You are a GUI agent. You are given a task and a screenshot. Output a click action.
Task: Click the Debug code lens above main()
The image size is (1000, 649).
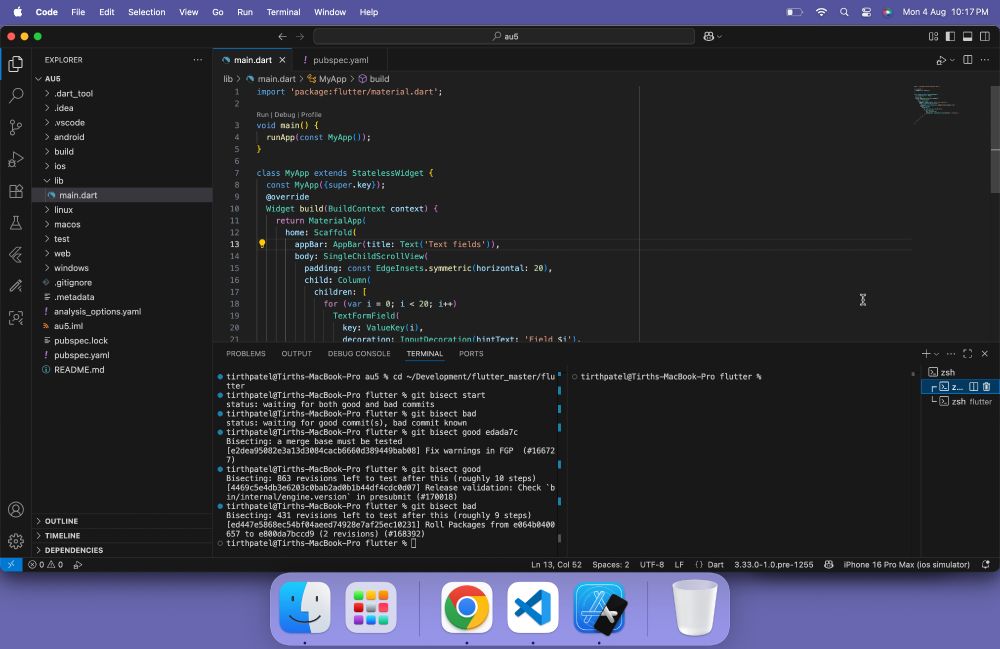(x=285, y=115)
